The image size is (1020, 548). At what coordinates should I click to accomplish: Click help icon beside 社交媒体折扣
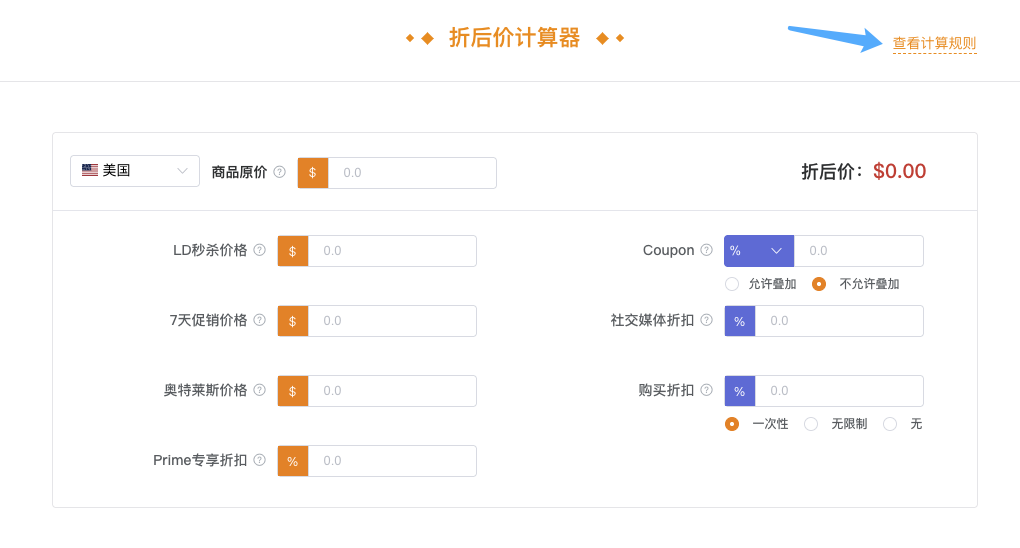point(707,320)
